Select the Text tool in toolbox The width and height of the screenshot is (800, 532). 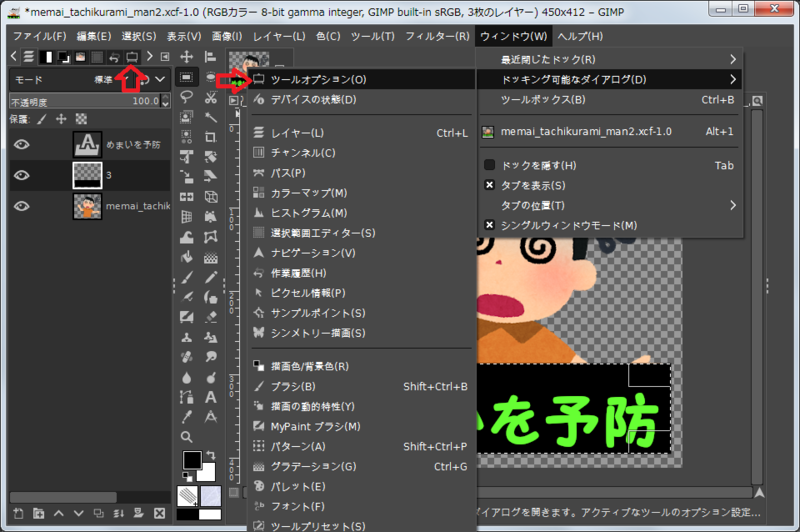(x=210, y=397)
